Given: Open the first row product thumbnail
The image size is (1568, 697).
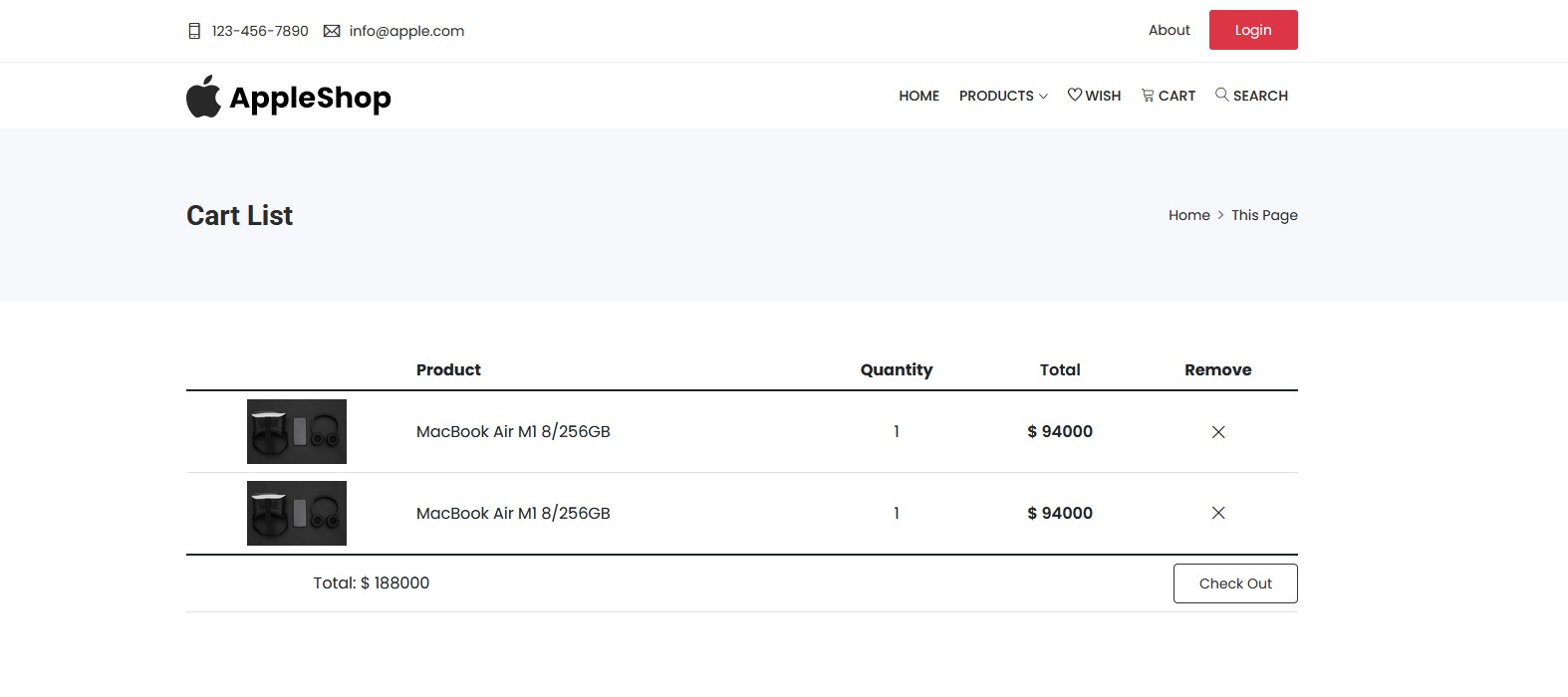Looking at the screenshot, I should coord(297,432).
